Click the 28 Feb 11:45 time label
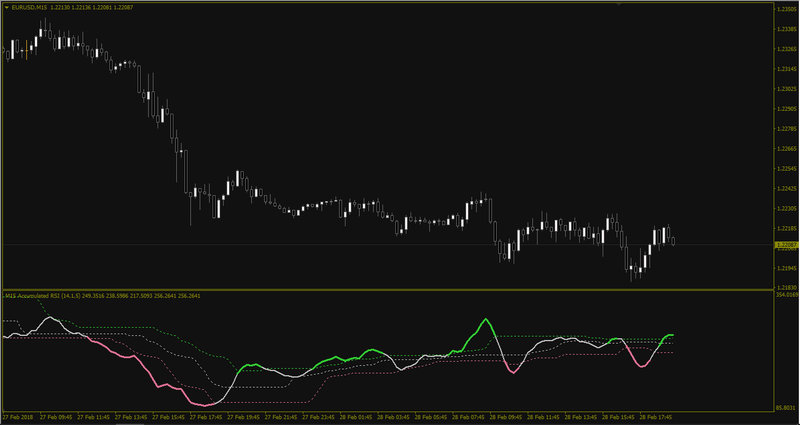The image size is (800, 425). click(543, 416)
